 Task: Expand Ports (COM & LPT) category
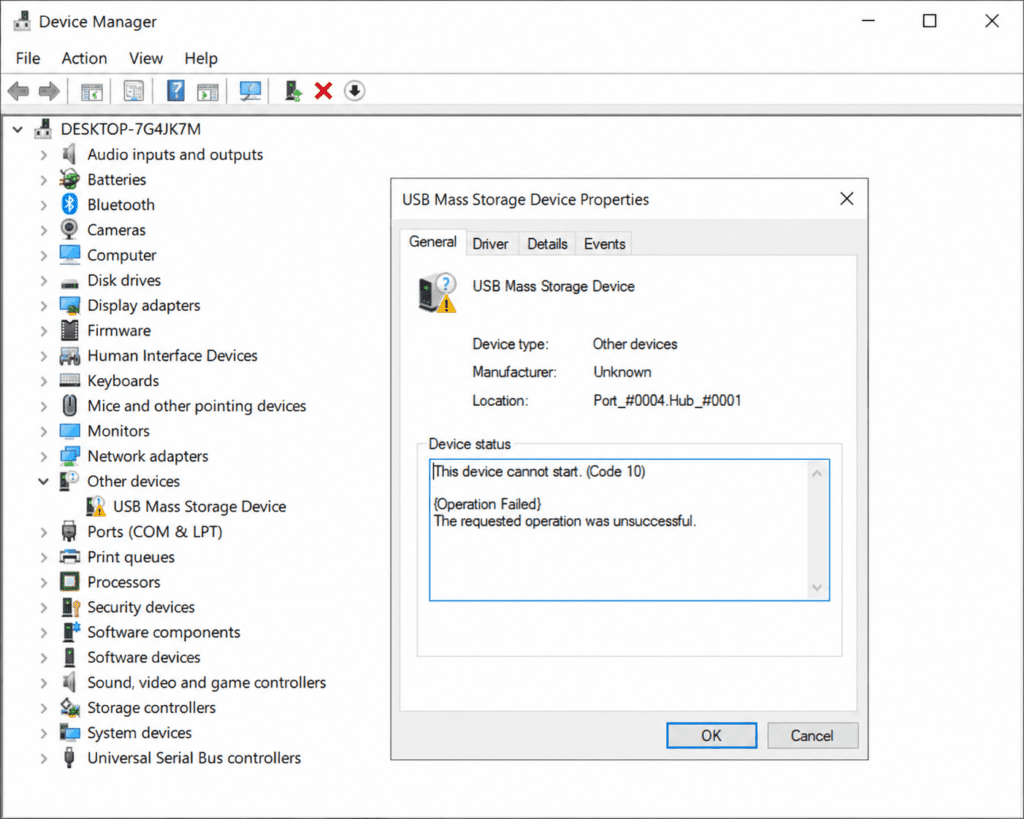[43, 532]
